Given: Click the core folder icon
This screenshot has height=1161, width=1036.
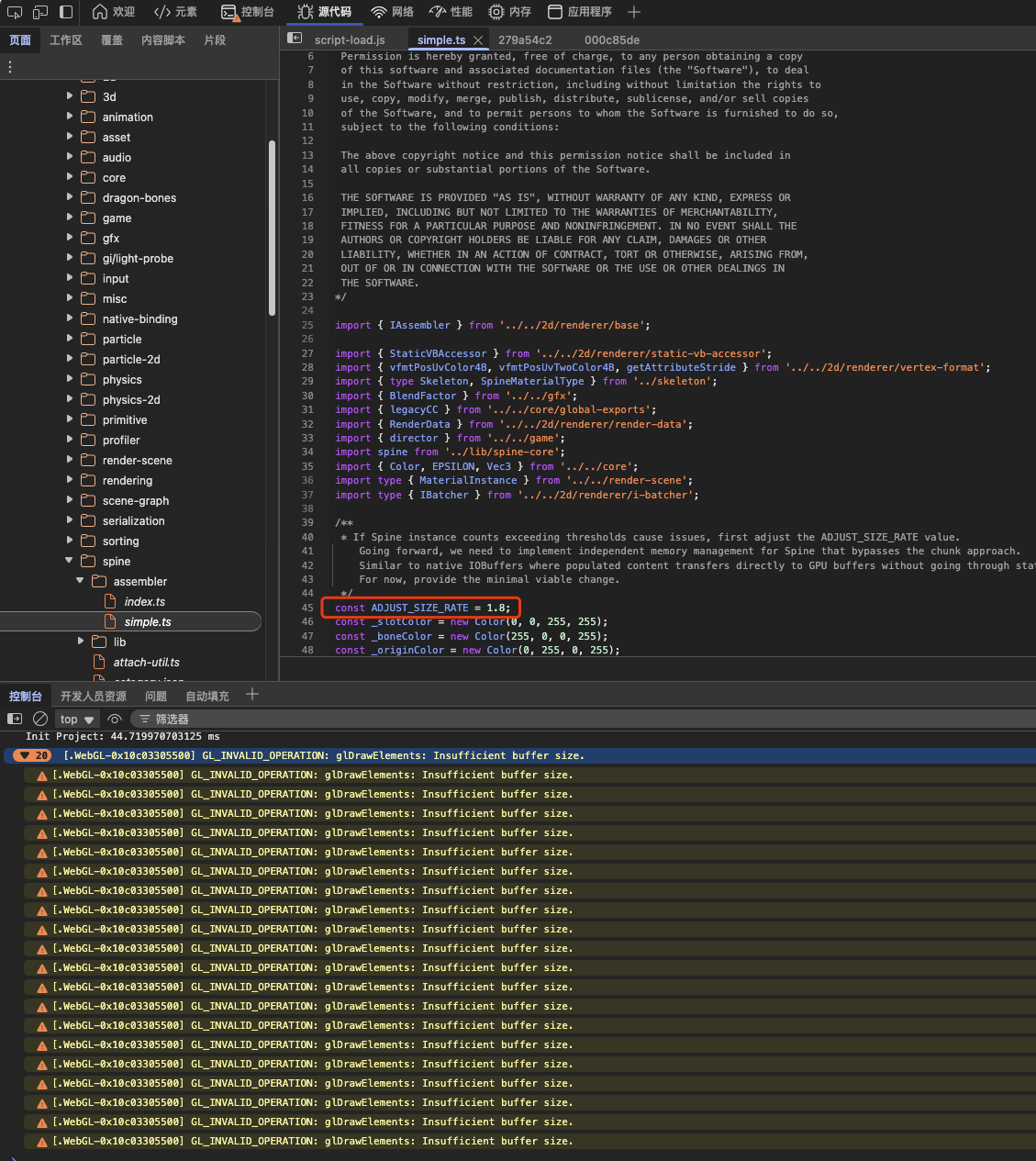Looking at the screenshot, I should click(x=88, y=177).
